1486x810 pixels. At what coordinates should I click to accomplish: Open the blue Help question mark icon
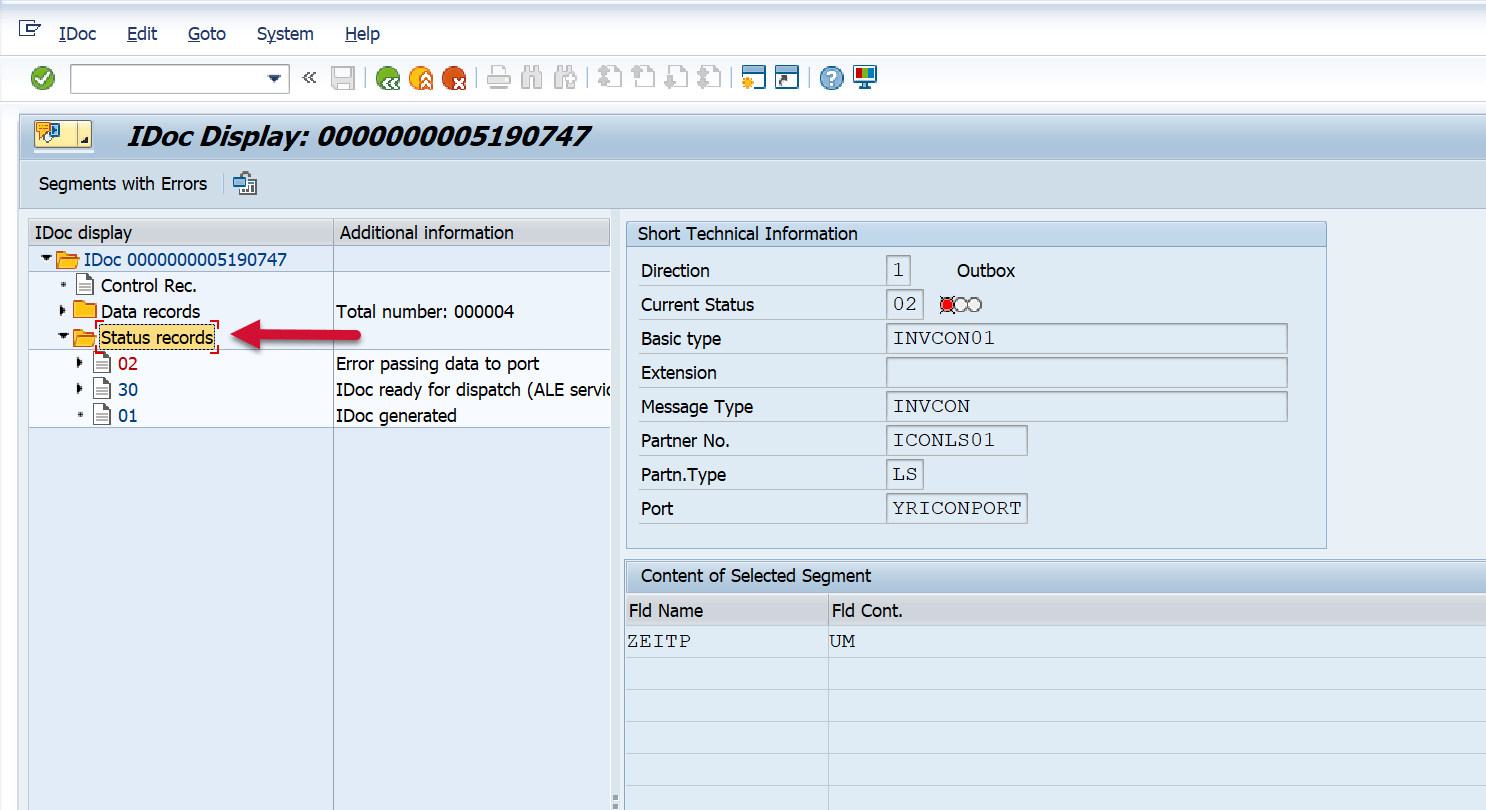click(831, 78)
